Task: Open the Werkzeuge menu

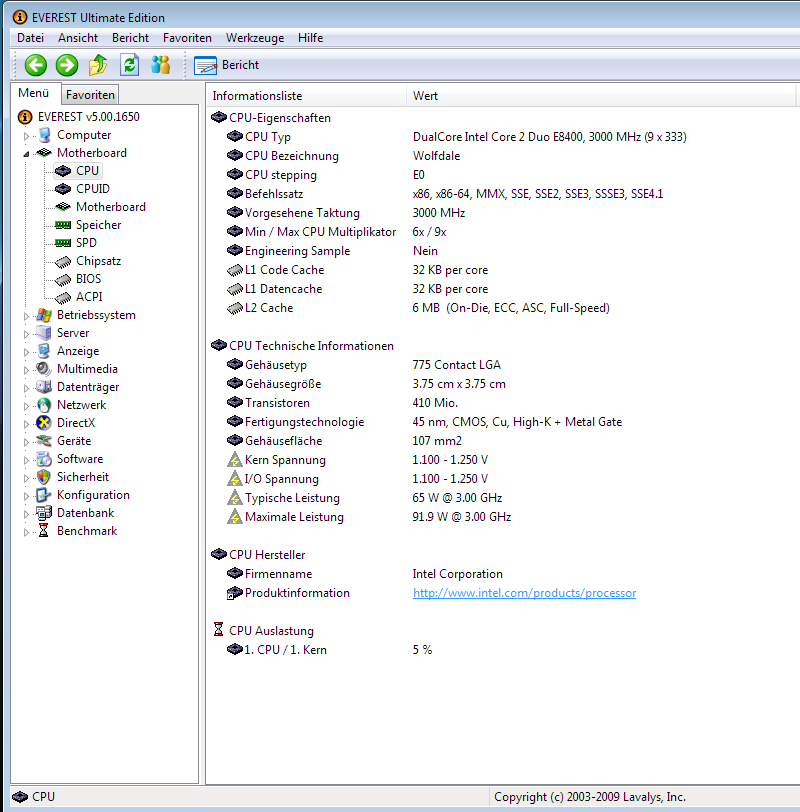Action: tap(255, 38)
